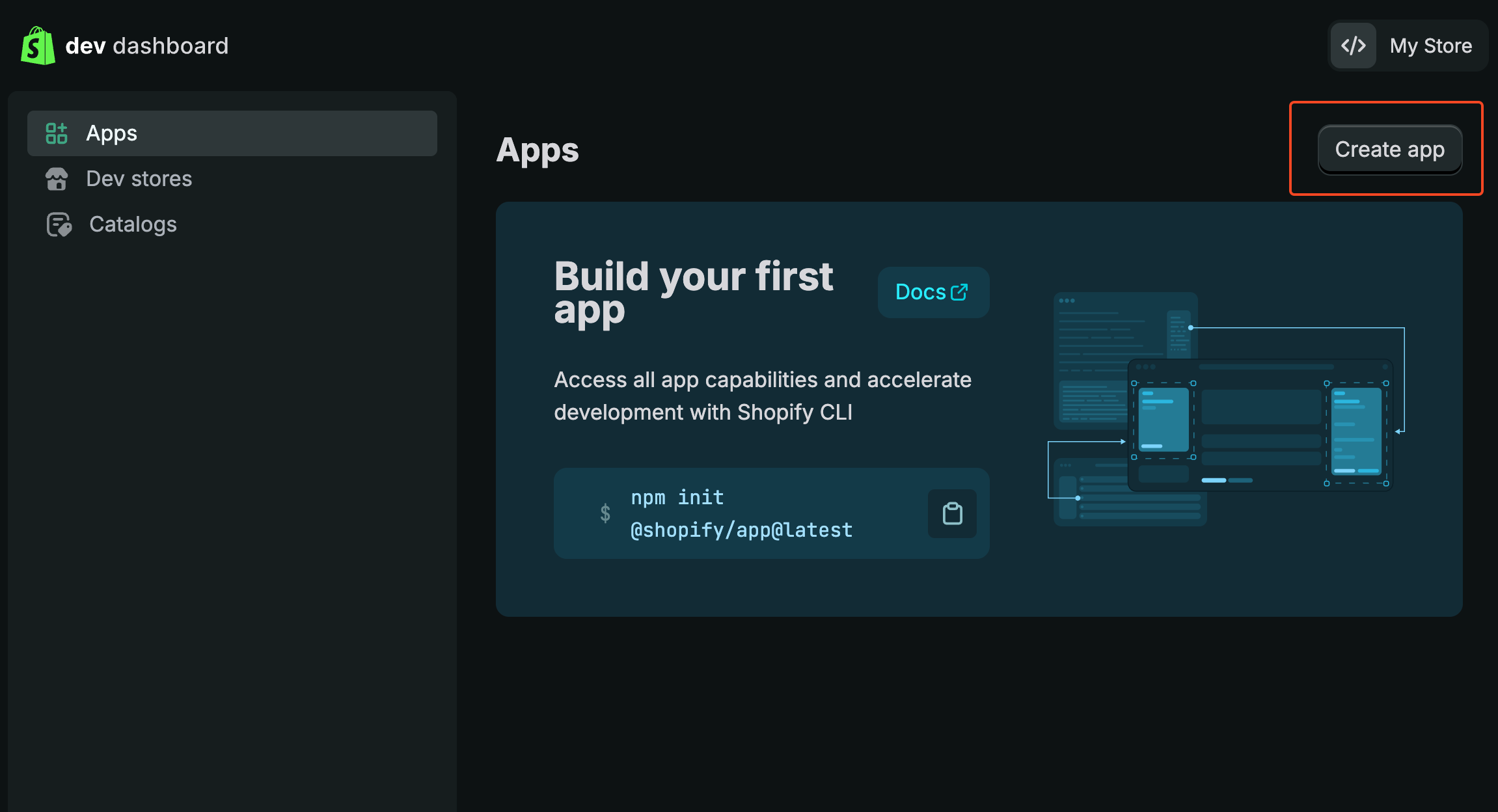Viewport: 1498px width, 812px height.
Task: Click the Shopify CLI description text
Action: tap(762, 396)
